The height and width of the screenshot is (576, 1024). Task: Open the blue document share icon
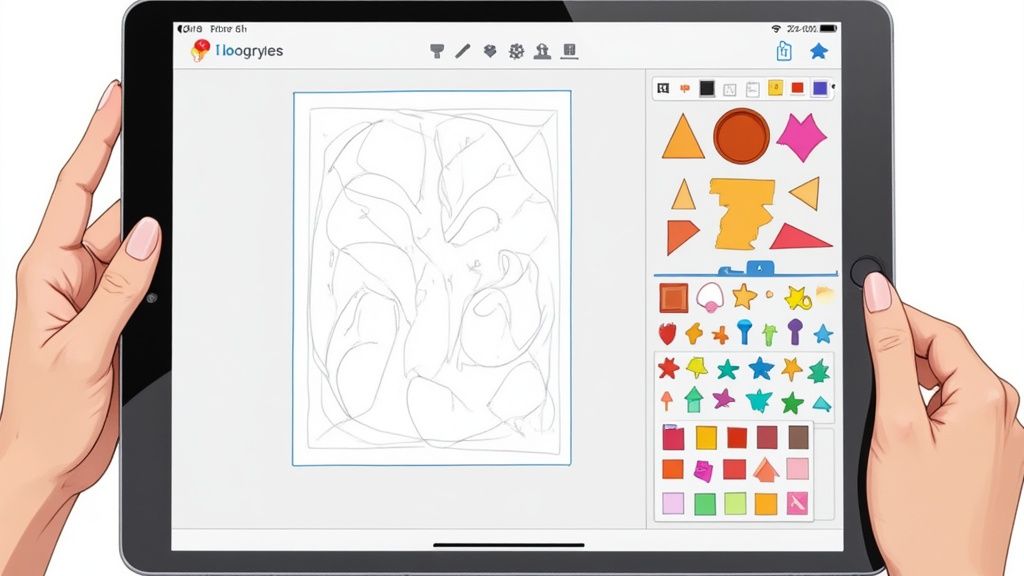(784, 51)
